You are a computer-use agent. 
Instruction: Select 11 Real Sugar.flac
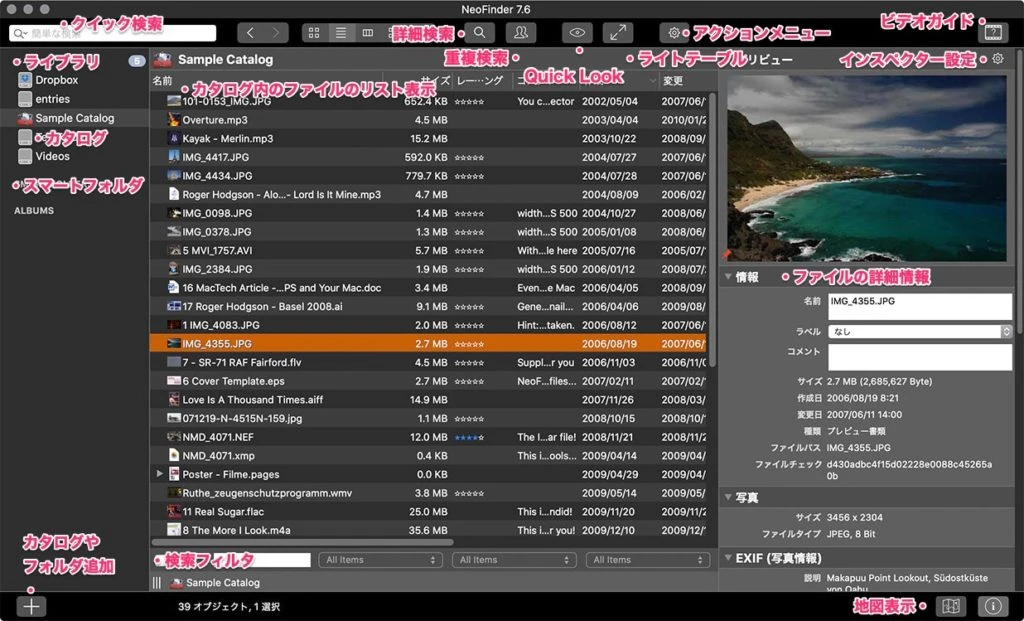(x=428, y=511)
